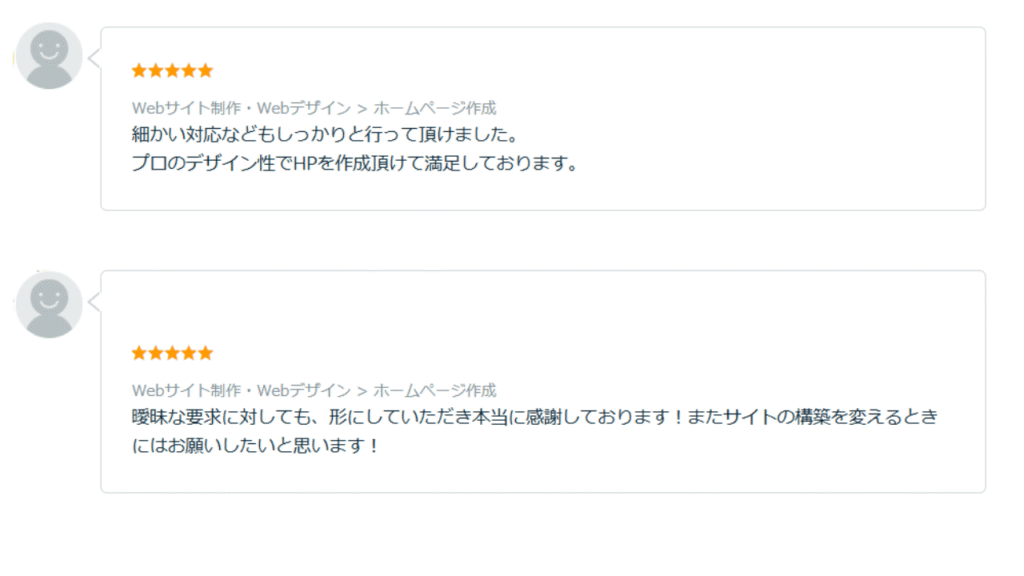Click the bottom review's speech bubble pointer
This screenshot has width=1024, height=576.
point(95,302)
